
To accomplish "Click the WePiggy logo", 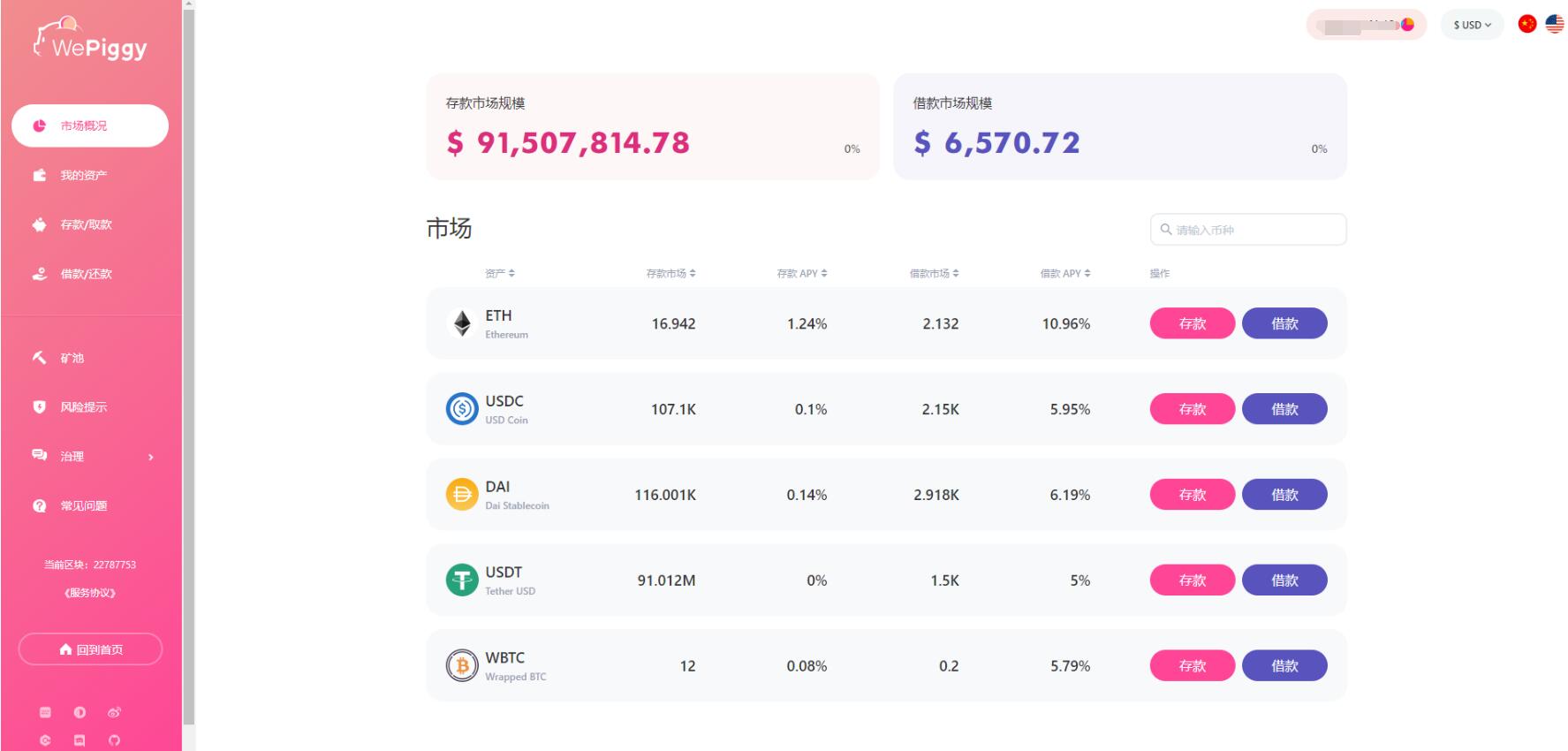I will pyautogui.click(x=90, y=40).
